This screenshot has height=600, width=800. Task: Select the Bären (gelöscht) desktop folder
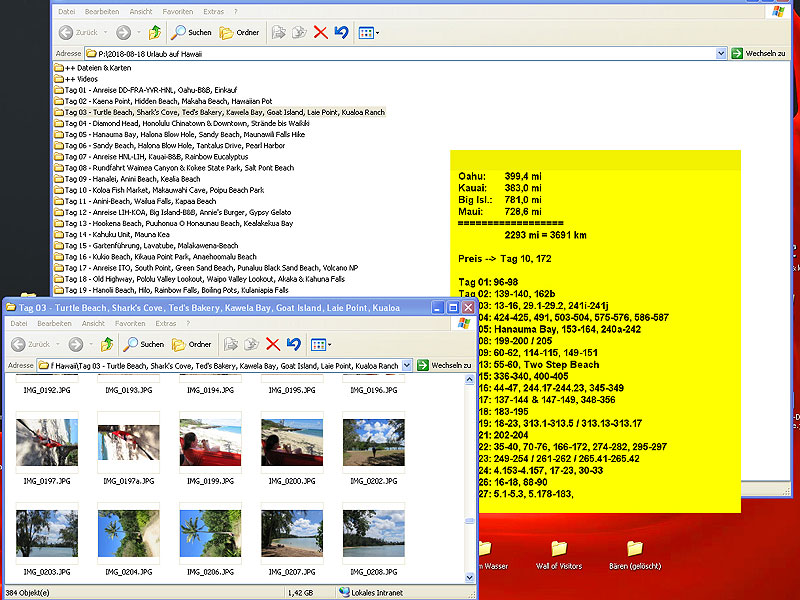point(634,551)
